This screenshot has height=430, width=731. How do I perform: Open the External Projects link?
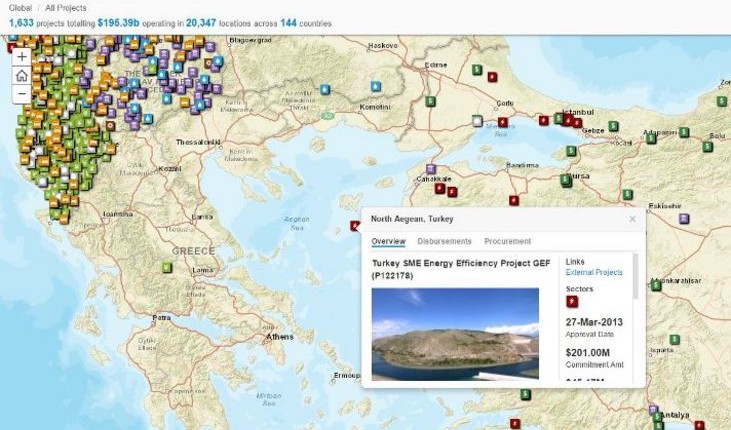[x=594, y=272]
